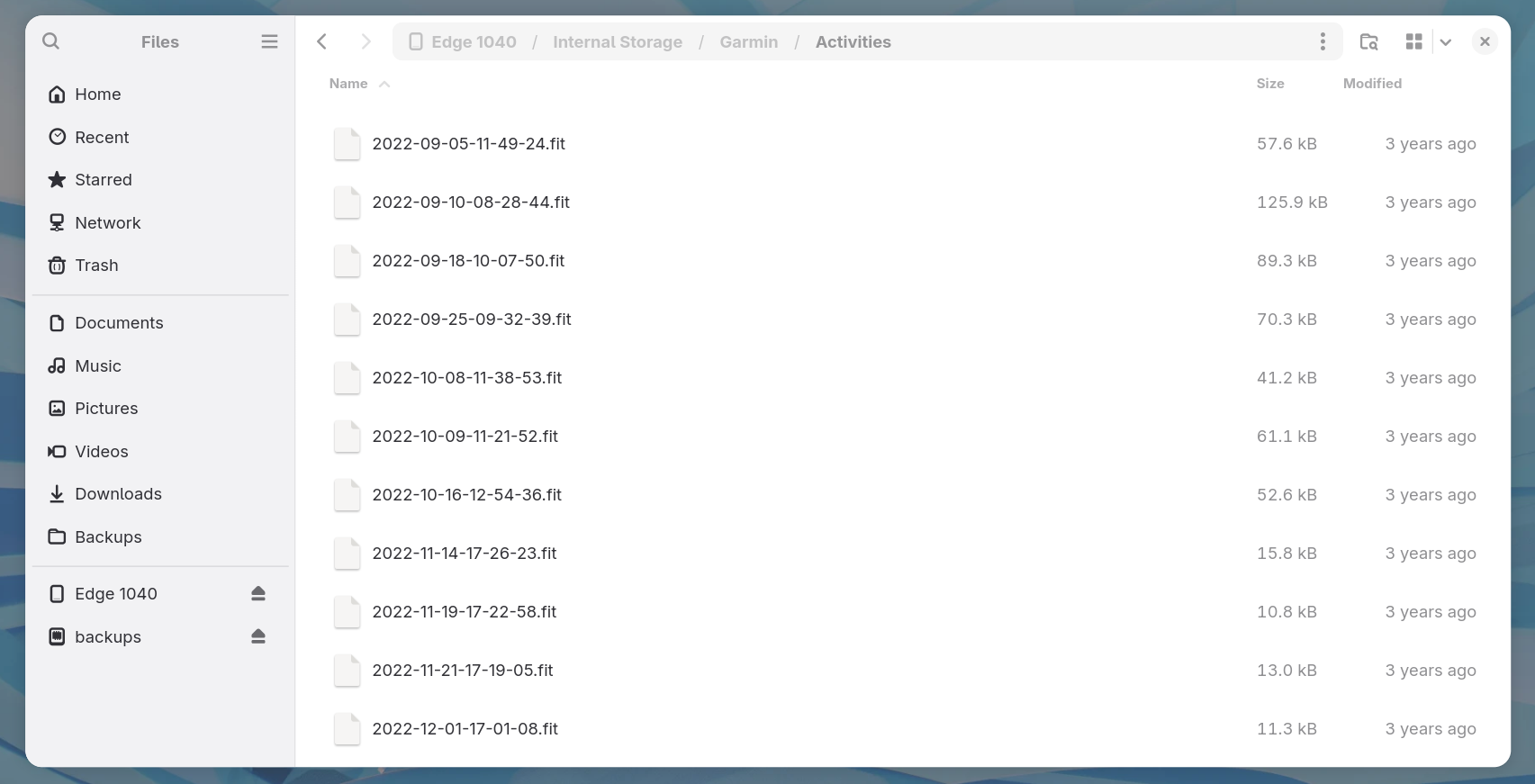Viewport: 1535px width, 784px height.
Task: Open the hamburger main menu
Action: [x=269, y=41]
